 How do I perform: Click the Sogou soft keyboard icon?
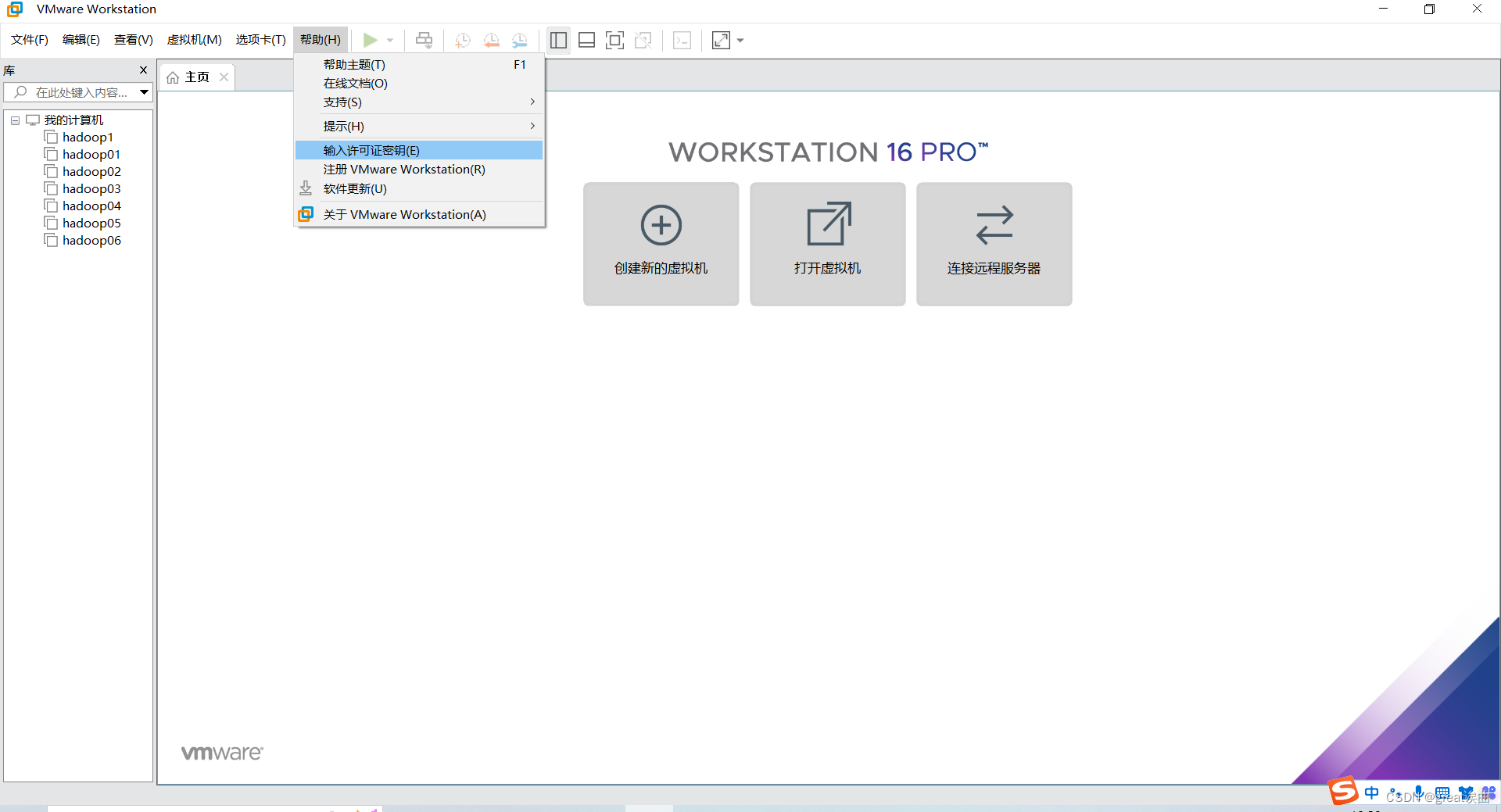click(x=1442, y=793)
